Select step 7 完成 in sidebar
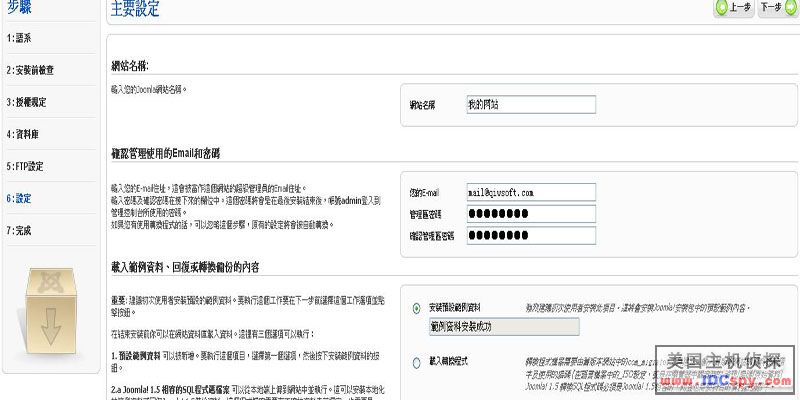This screenshot has width=800, height=400. pos(19,231)
